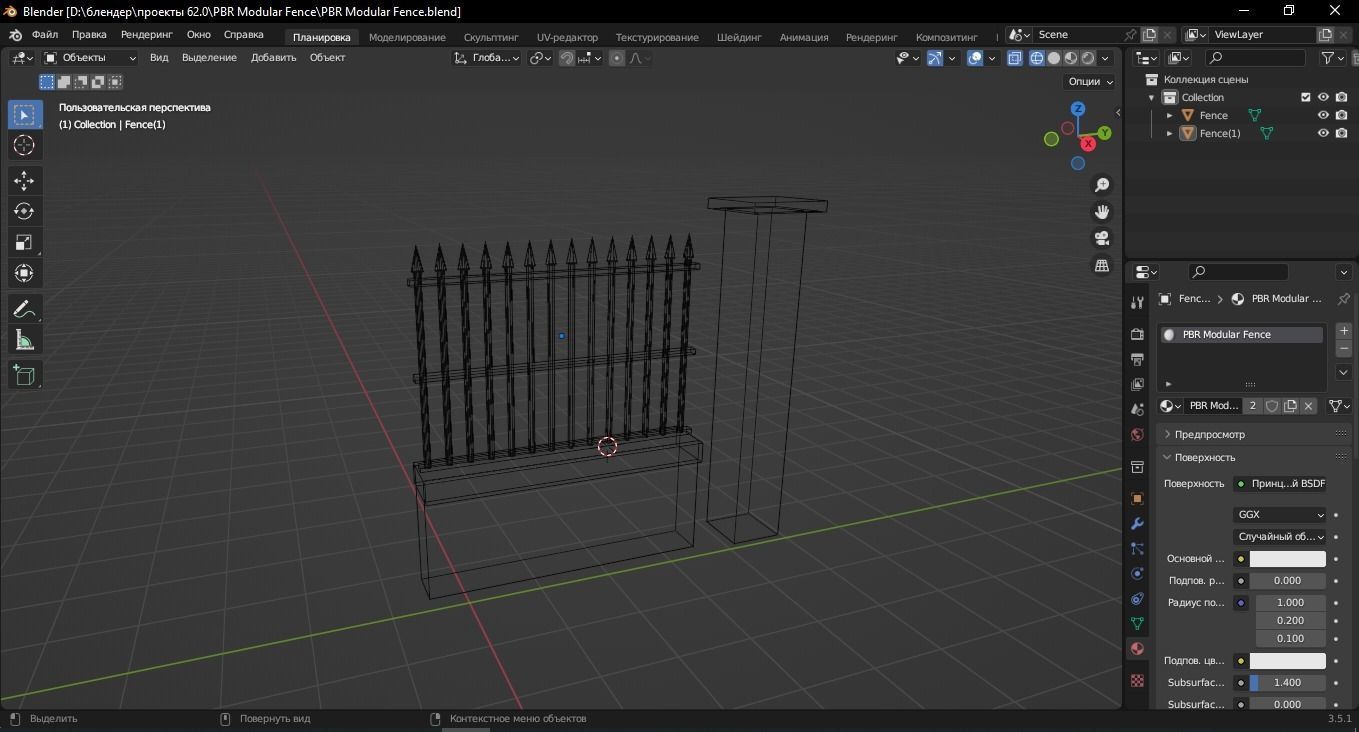Viewport: 1359px width, 732px height.
Task: Switch to Скульптинг workspace tab
Action: click(x=491, y=37)
